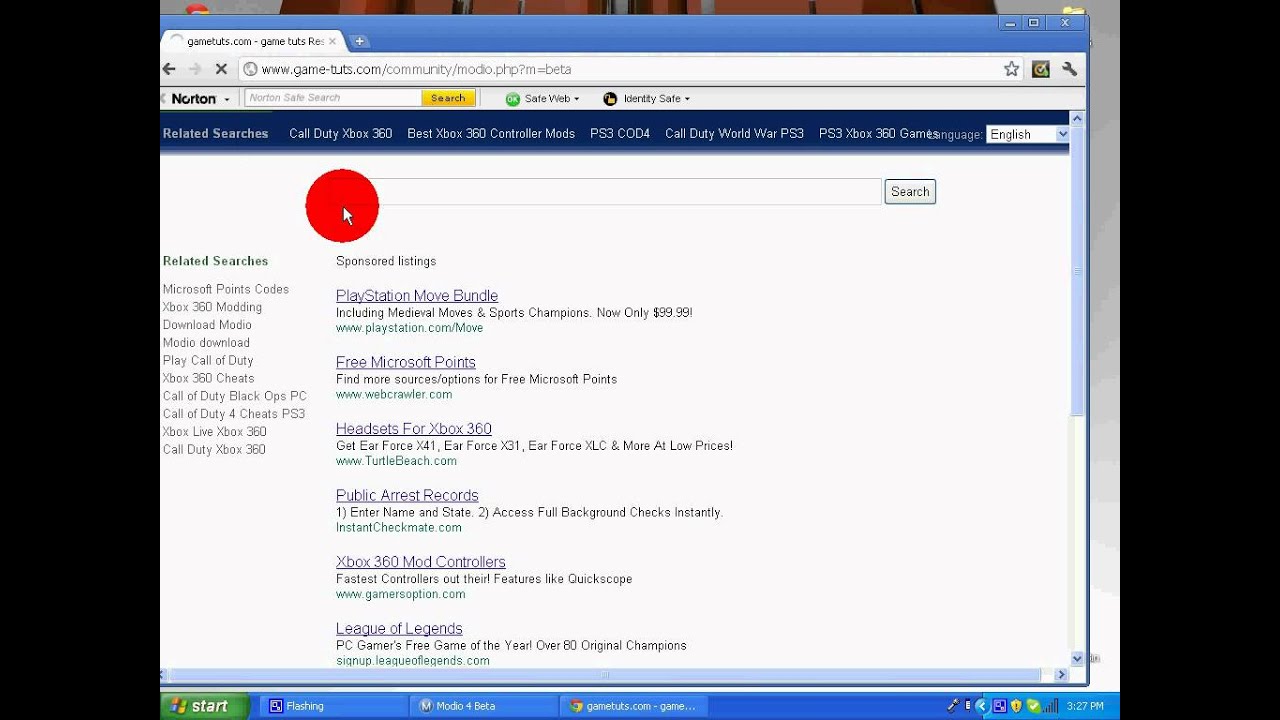Viewport: 1280px width, 720px height.
Task: Click www.gamersoption.com URL
Action: 400,594
